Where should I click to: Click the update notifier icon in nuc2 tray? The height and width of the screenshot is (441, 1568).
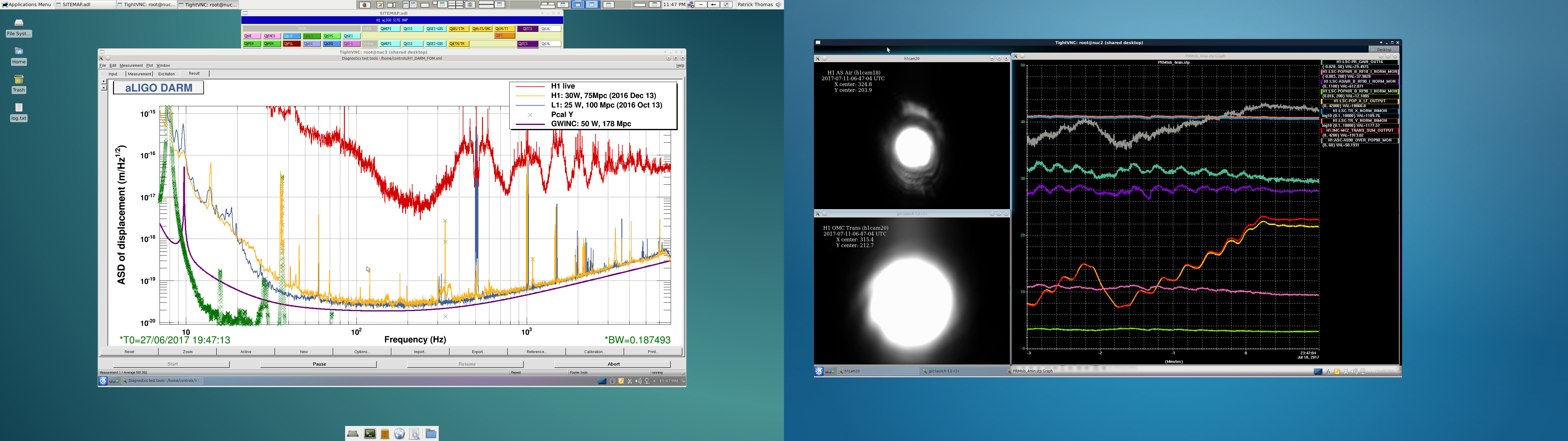(1337, 371)
